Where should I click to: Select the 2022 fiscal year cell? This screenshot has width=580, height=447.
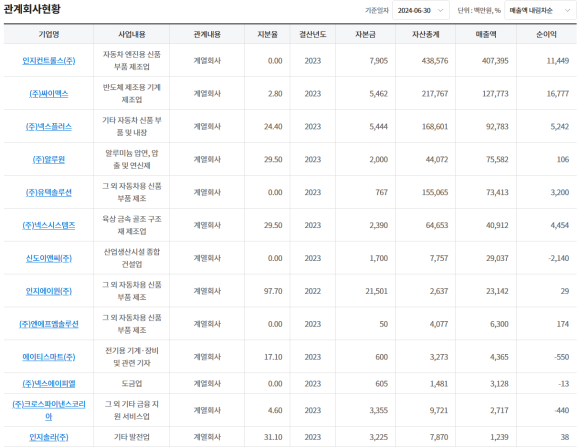(313, 291)
